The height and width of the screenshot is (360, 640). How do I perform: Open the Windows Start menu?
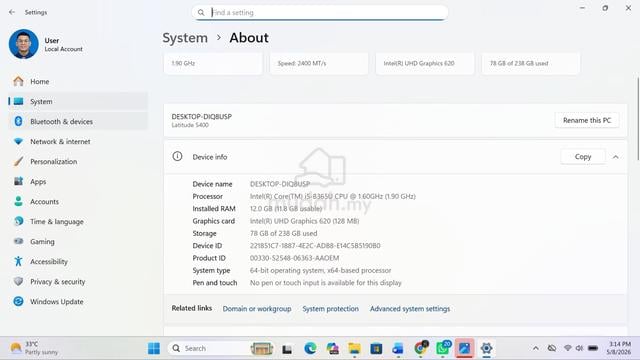point(154,348)
